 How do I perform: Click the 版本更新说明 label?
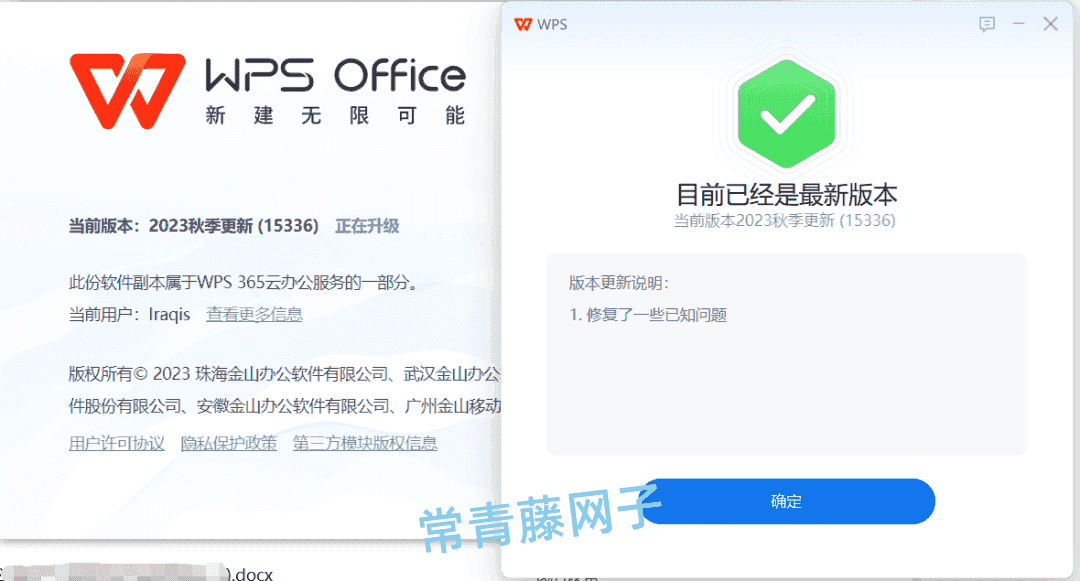[619, 283]
